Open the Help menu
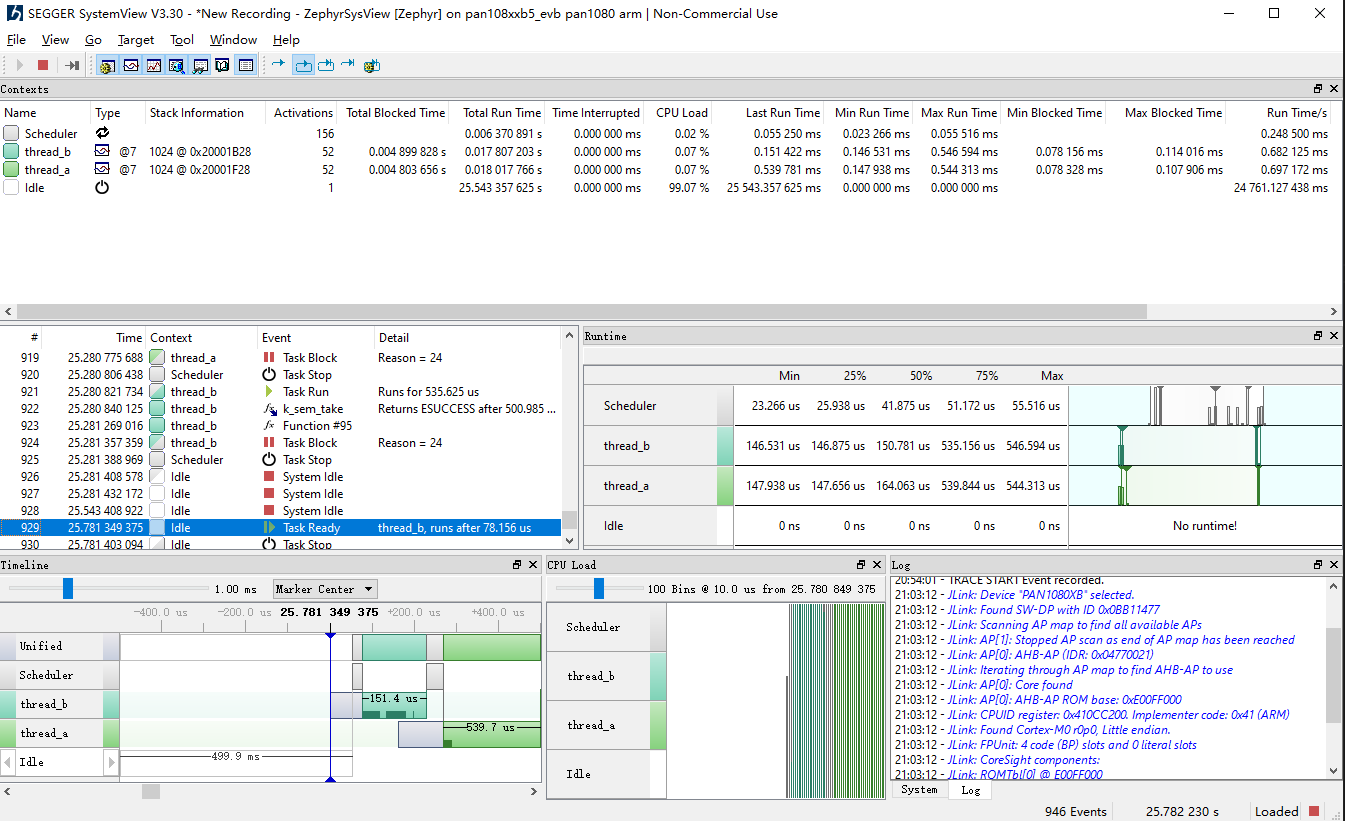This screenshot has width=1345, height=821. click(286, 40)
